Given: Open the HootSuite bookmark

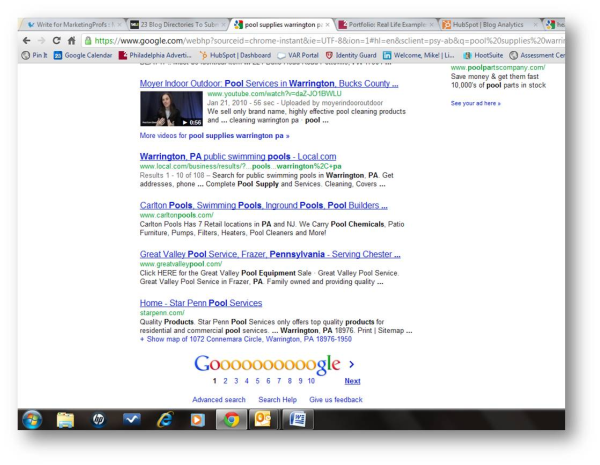Looking at the screenshot, I should (x=483, y=55).
